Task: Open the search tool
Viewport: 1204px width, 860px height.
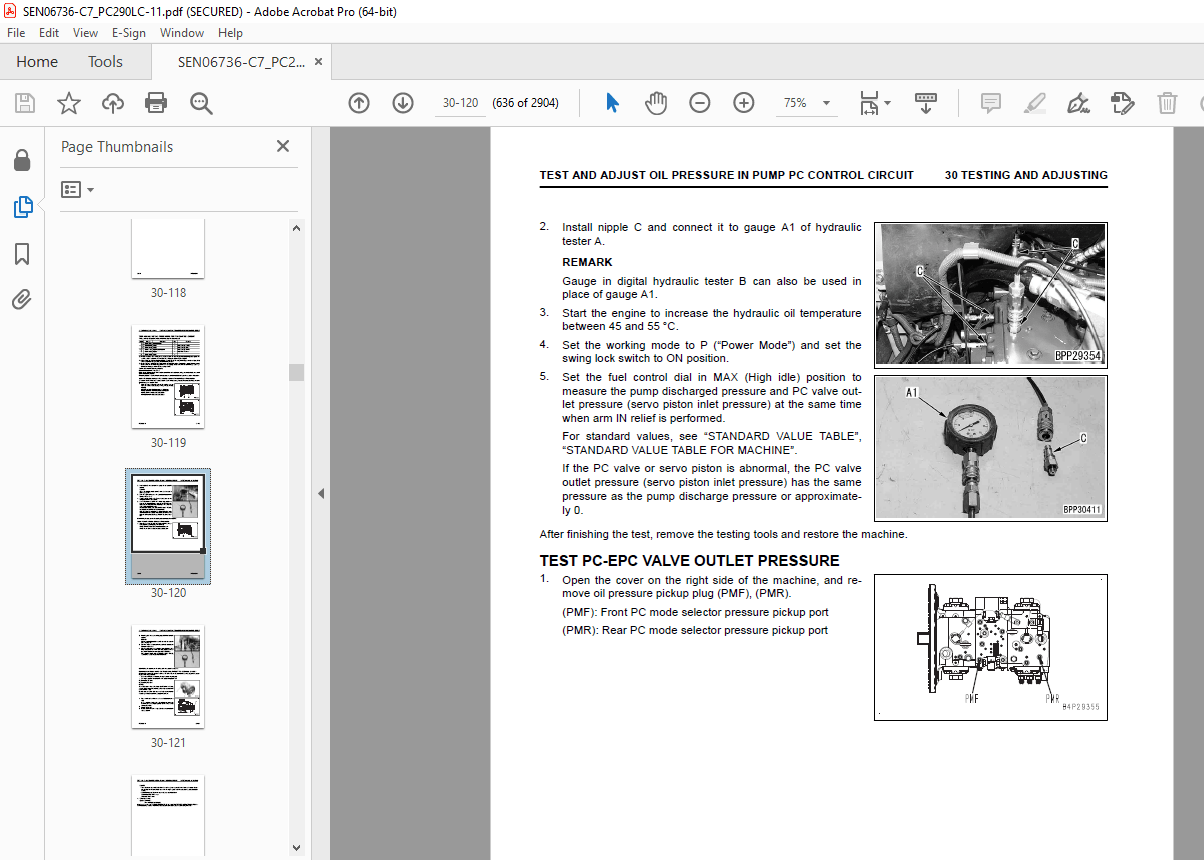Action: click(x=200, y=103)
